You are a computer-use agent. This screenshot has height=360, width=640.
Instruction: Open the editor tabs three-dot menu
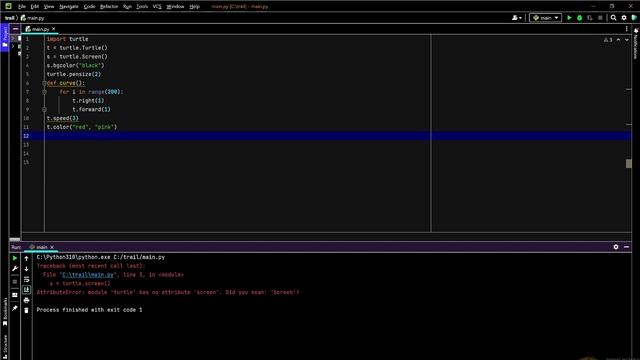coord(627,29)
